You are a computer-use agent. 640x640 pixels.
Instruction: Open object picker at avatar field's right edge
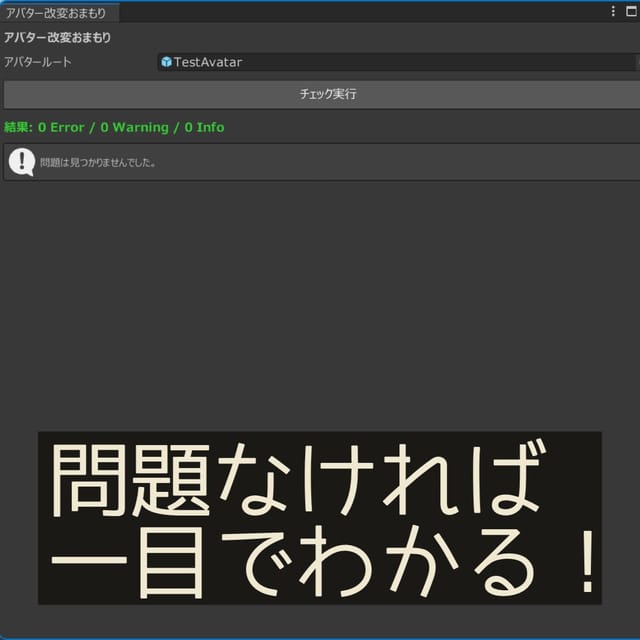(632, 62)
